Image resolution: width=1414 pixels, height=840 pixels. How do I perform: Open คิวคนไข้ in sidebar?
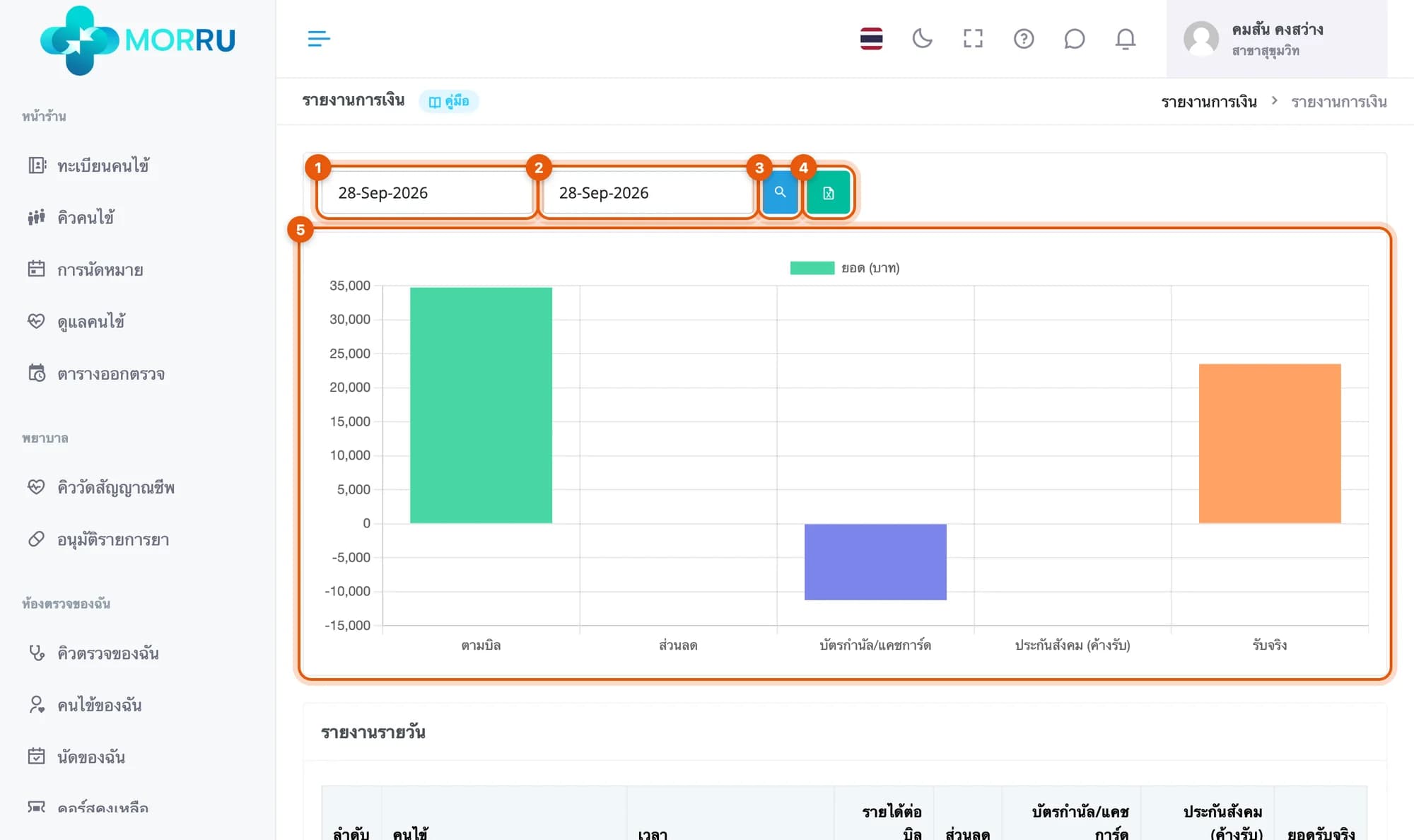click(x=86, y=217)
